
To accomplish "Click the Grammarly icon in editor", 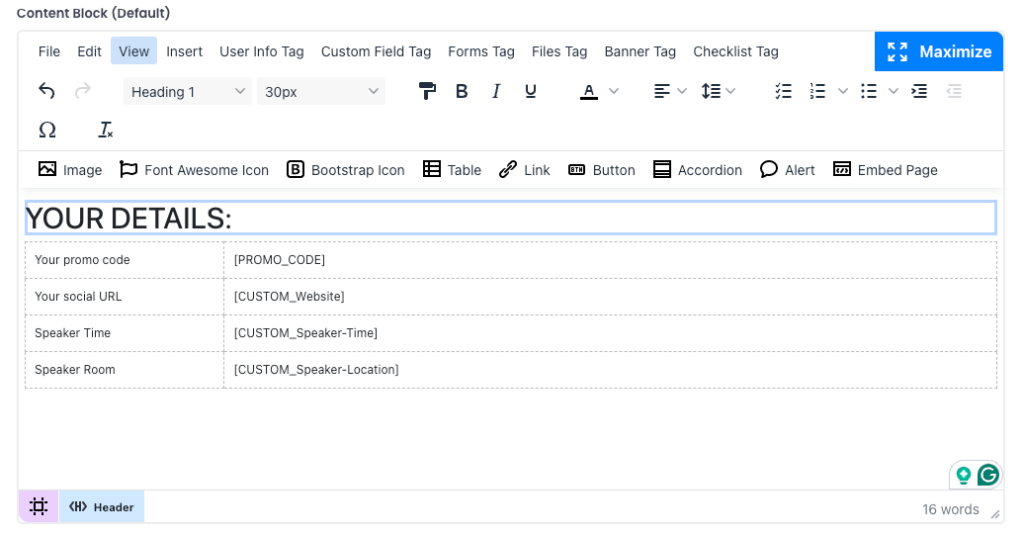I will [988, 475].
